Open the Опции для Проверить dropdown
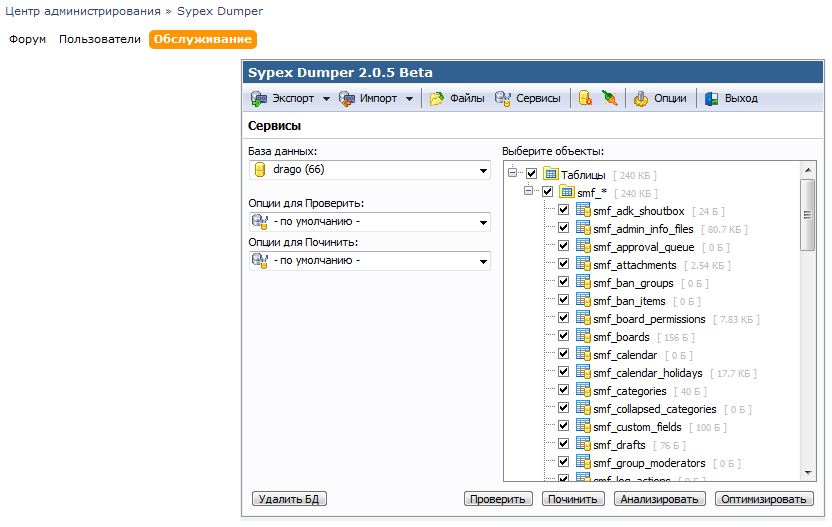 click(369, 222)
